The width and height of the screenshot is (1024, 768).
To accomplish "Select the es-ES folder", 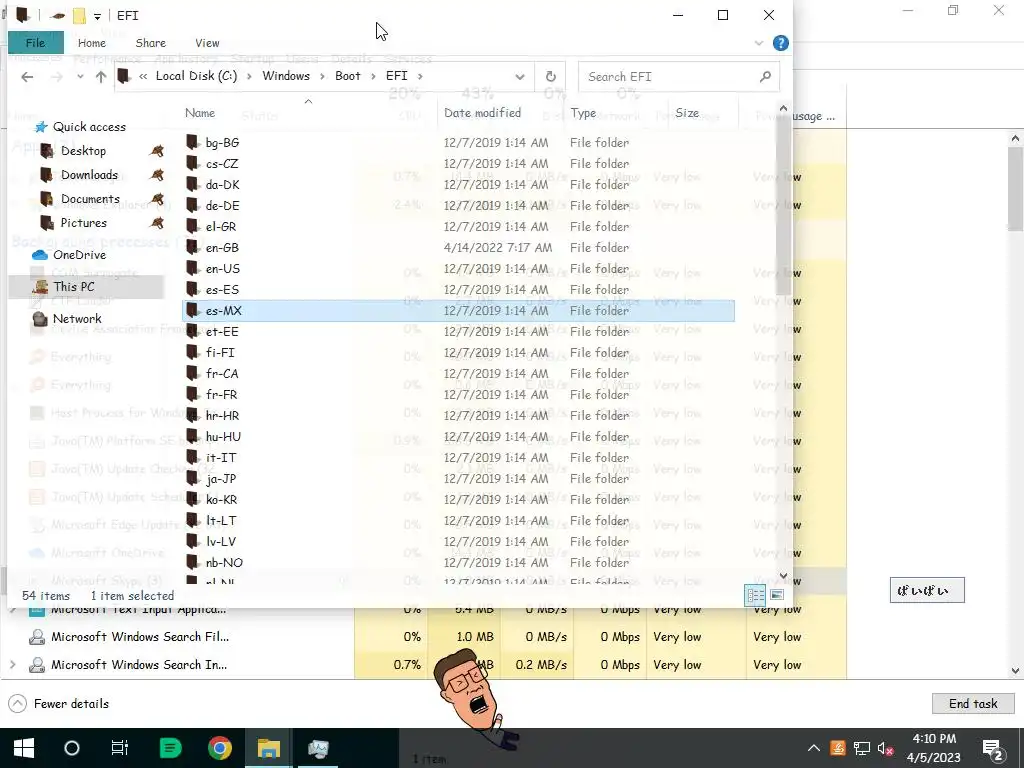I will 222,289.
